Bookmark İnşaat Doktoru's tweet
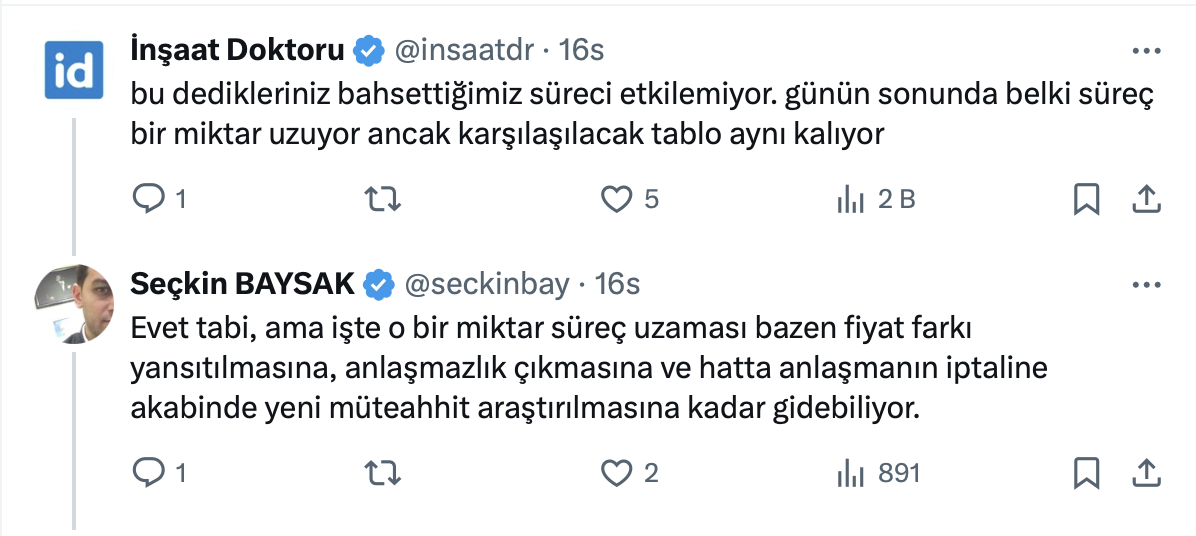 coord(1086,200)
